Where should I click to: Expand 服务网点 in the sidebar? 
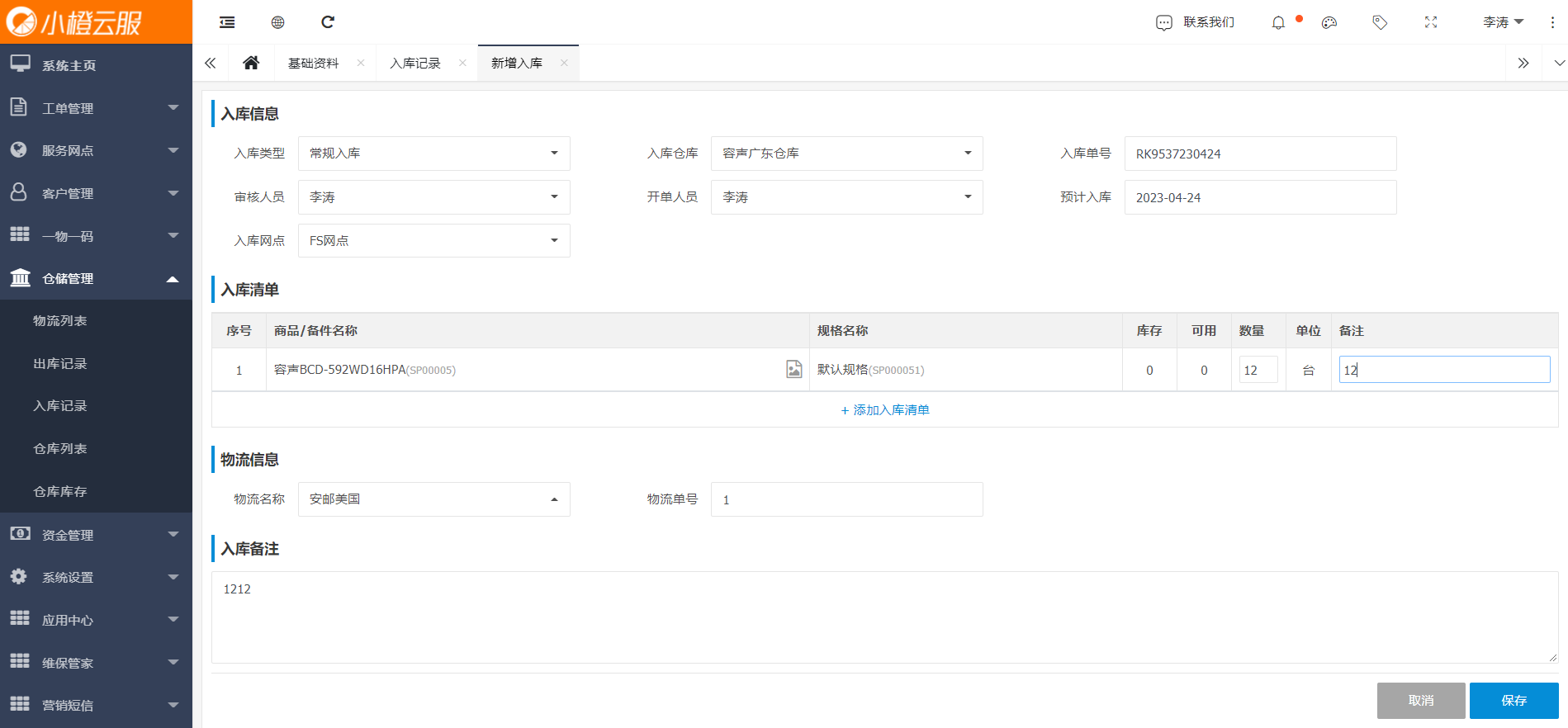[x=96, y=150]
